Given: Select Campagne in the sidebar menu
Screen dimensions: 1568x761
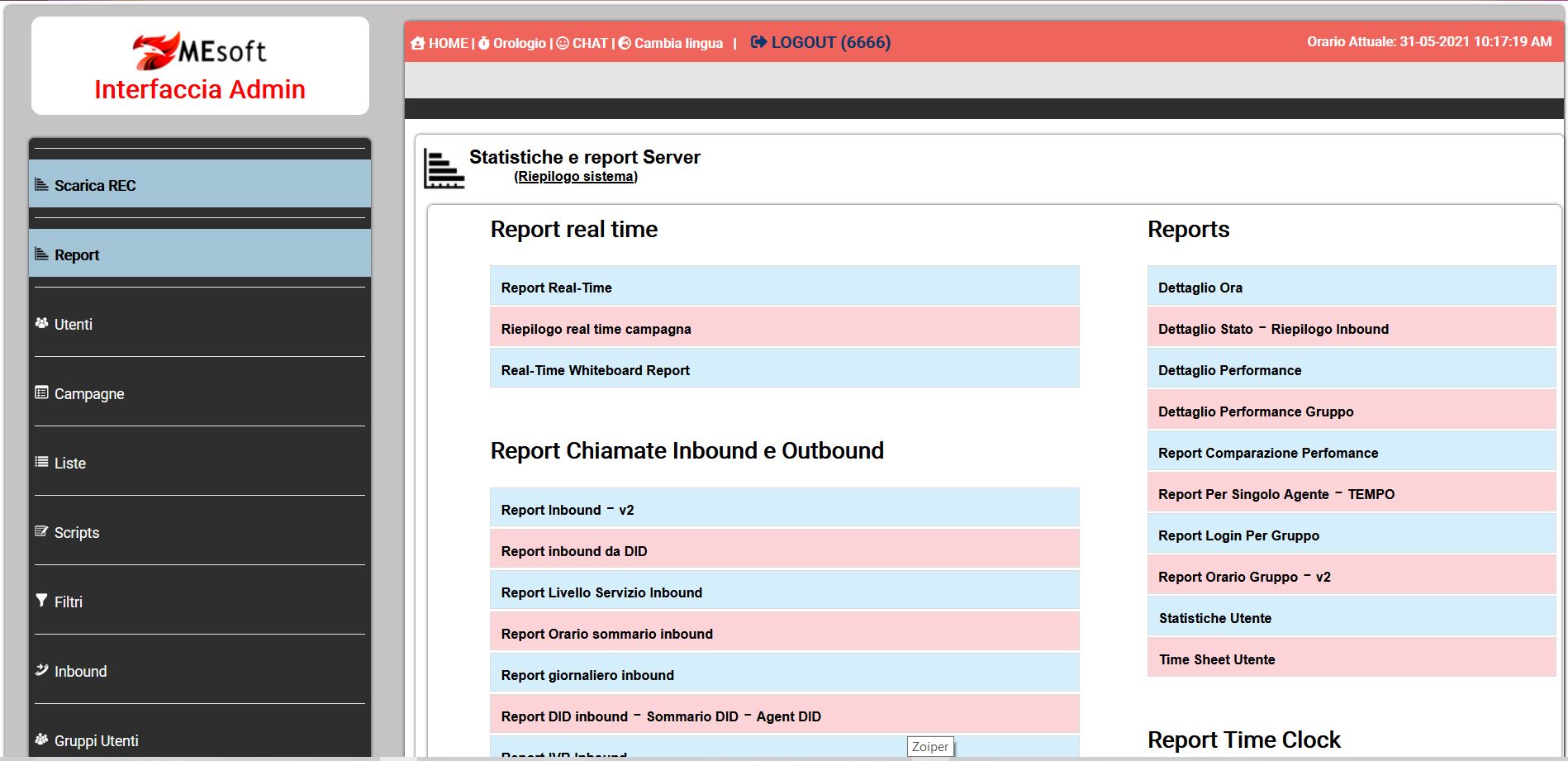Looking at the screenshot, I should click(89, 394).
